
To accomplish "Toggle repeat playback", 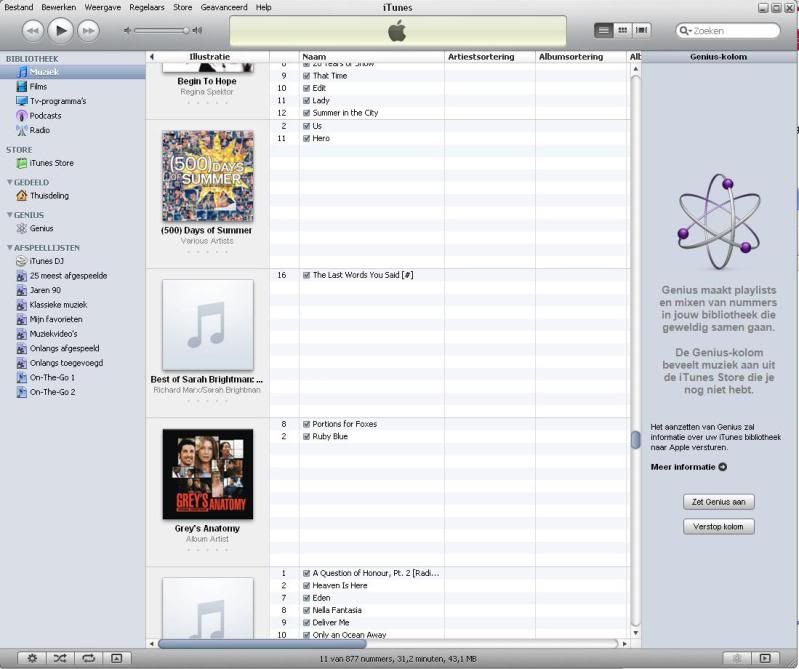I will 88,658.
